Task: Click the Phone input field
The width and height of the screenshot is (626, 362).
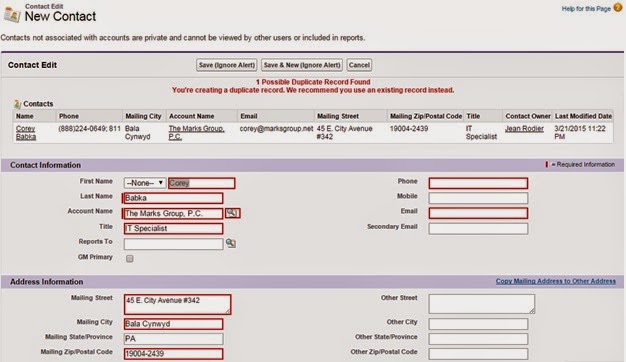Action: click(x=478, y=183)
